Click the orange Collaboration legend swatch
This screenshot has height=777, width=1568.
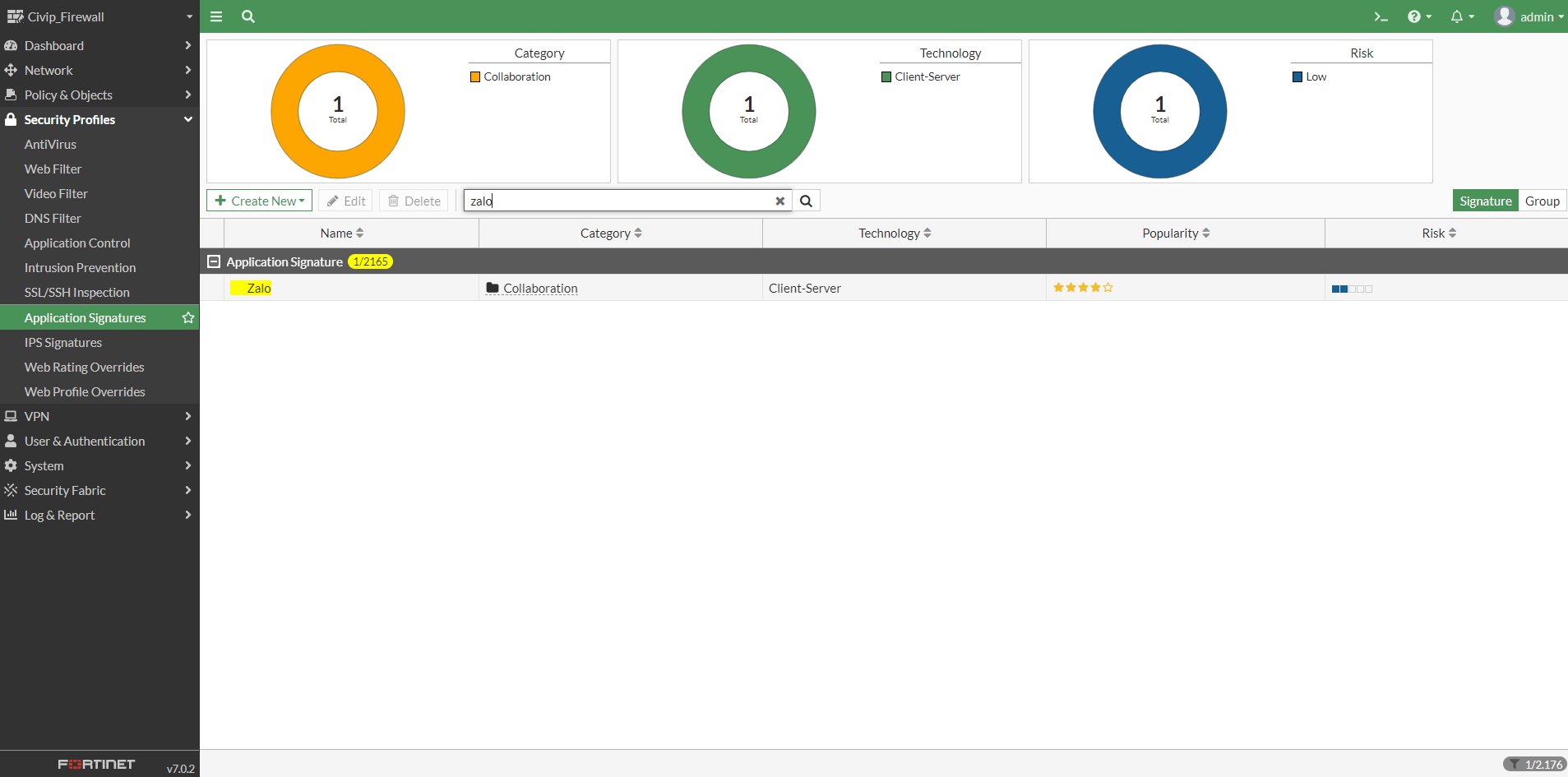[475, 77]
